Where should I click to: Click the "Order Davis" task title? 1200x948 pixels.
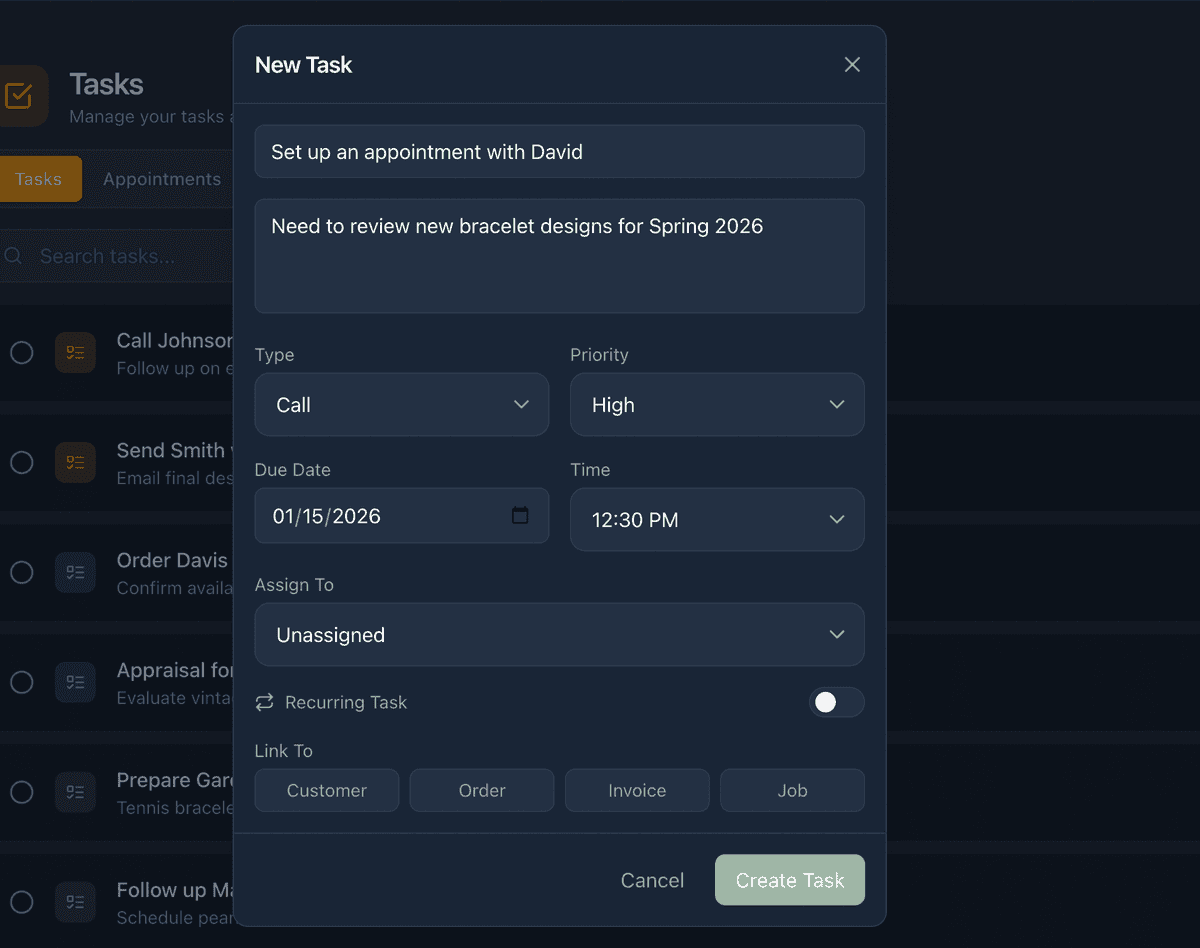(172, 561)
